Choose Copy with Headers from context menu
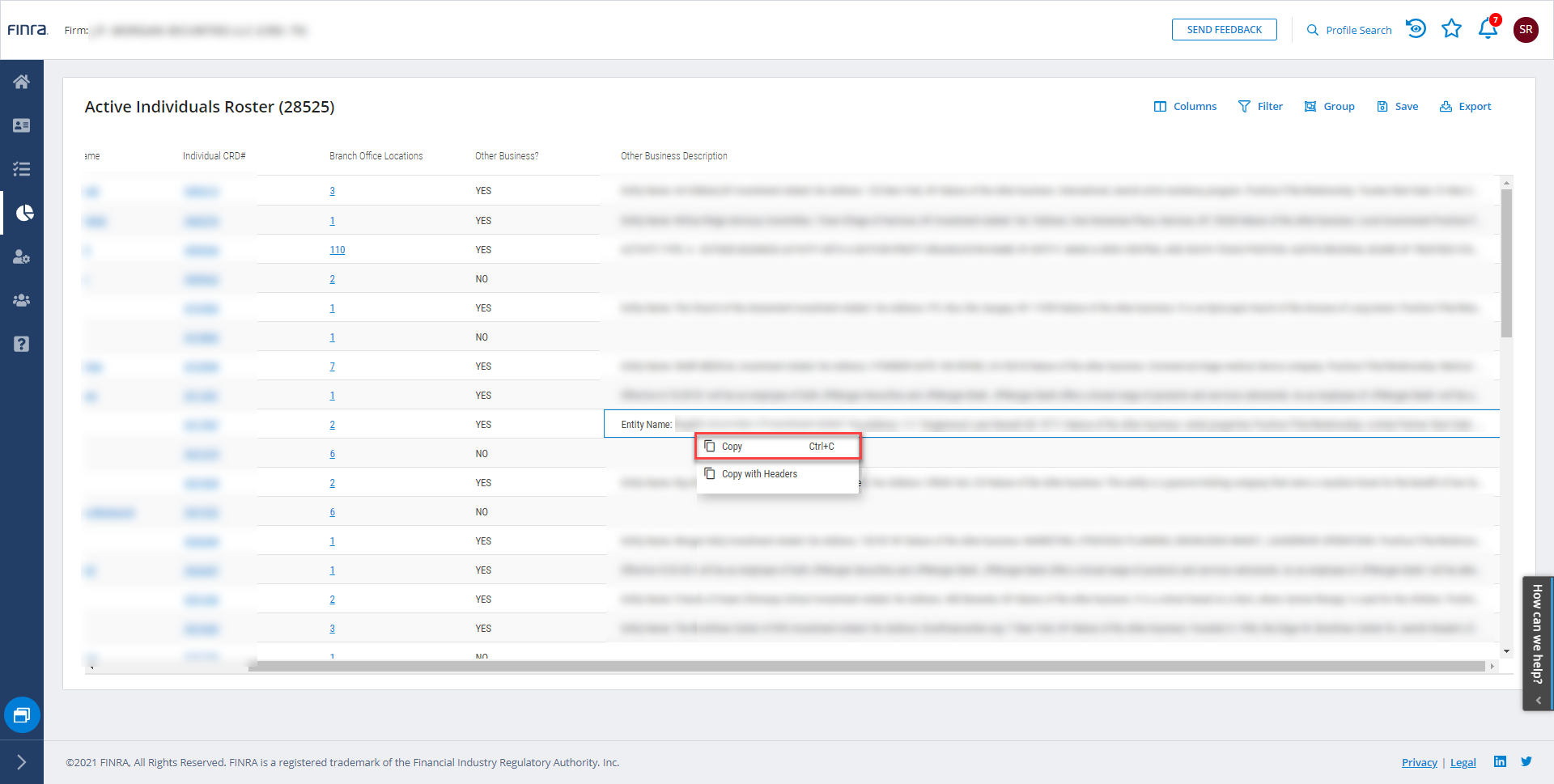 pyautogui.click(x=759, y=474)
